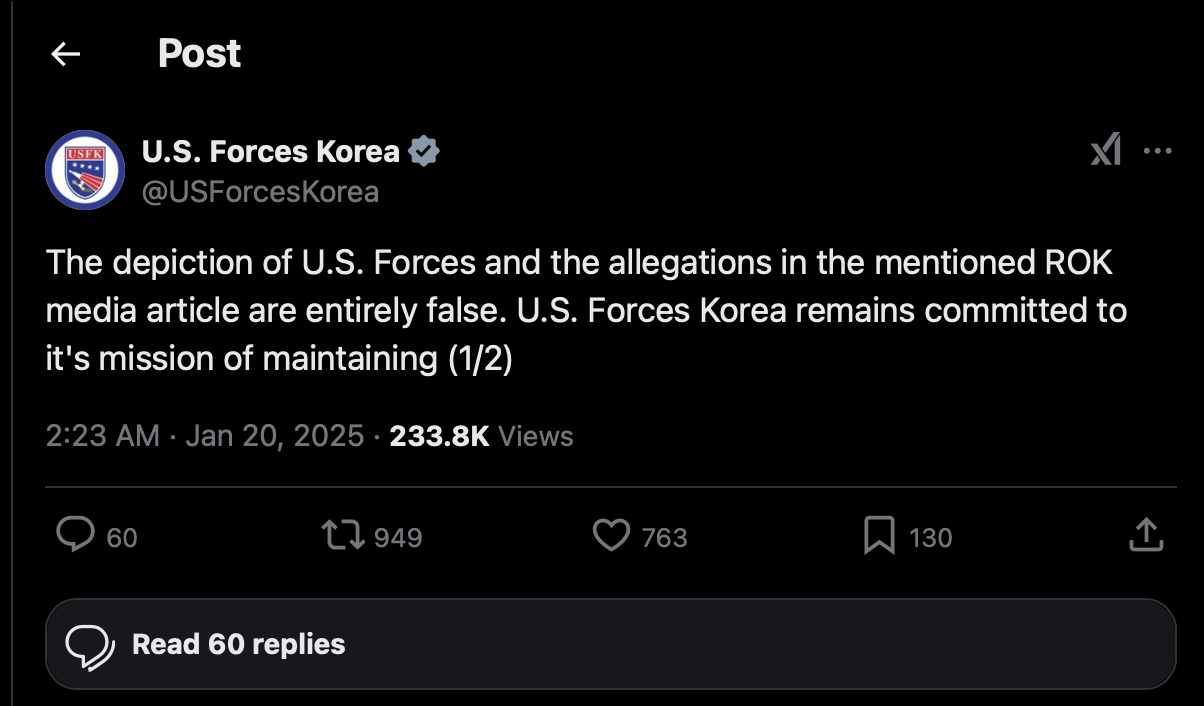Viewport: 1204px width, 706px height.
Task: Go back using the left arrow
Action: [66, 54]
